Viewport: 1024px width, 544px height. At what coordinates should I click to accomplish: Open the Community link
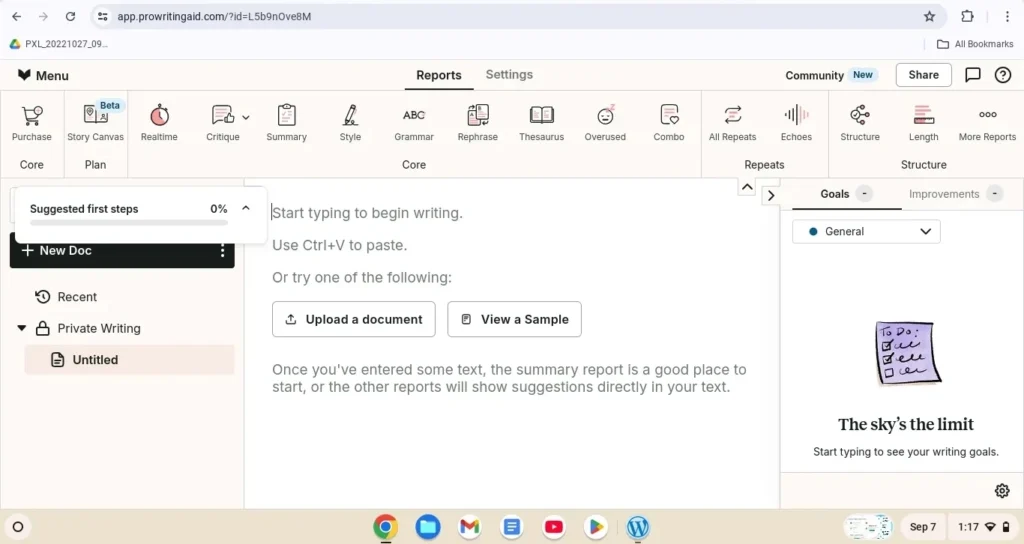click(814, 75)
